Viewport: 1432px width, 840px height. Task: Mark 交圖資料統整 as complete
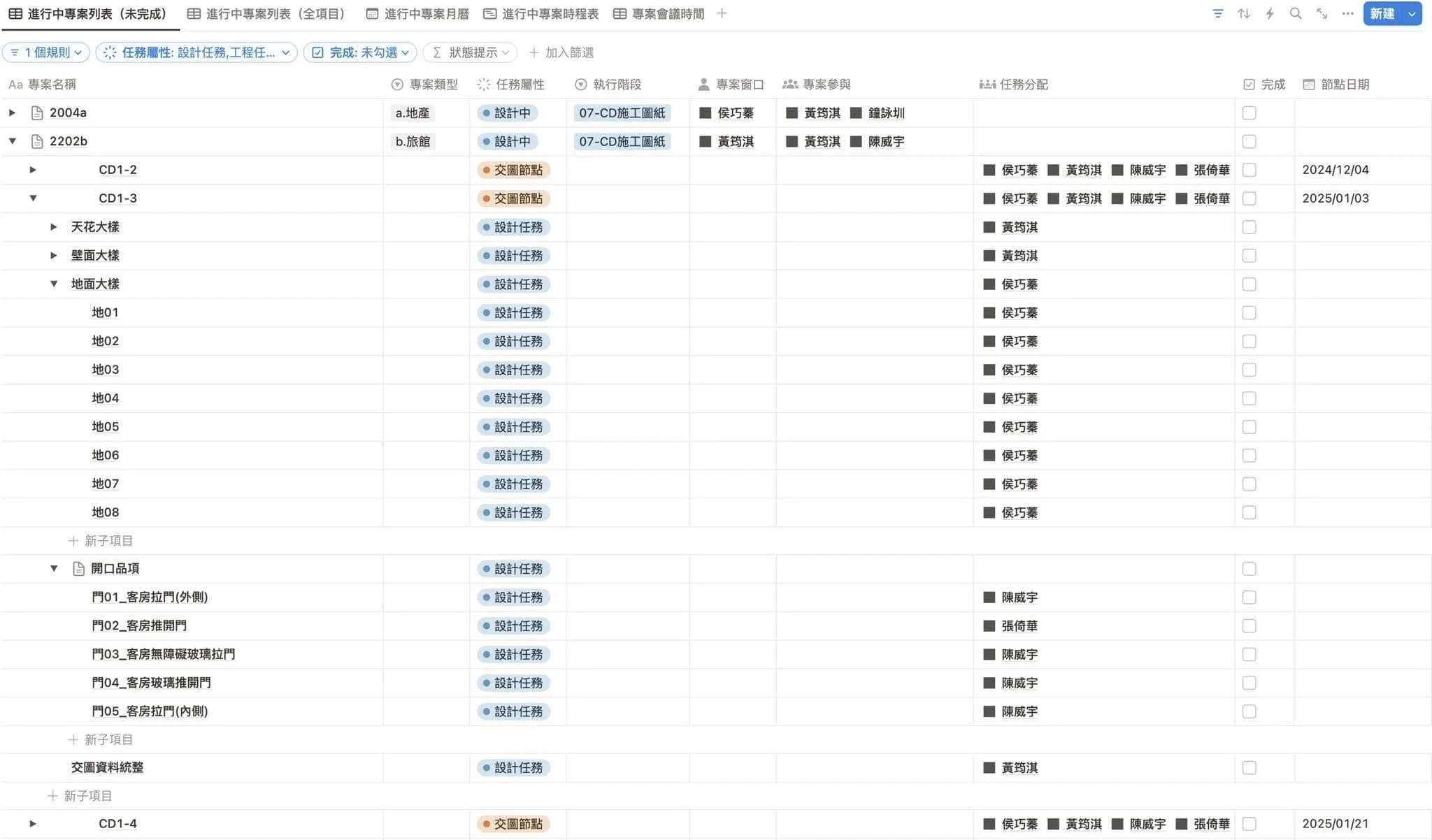[1250, 768]
